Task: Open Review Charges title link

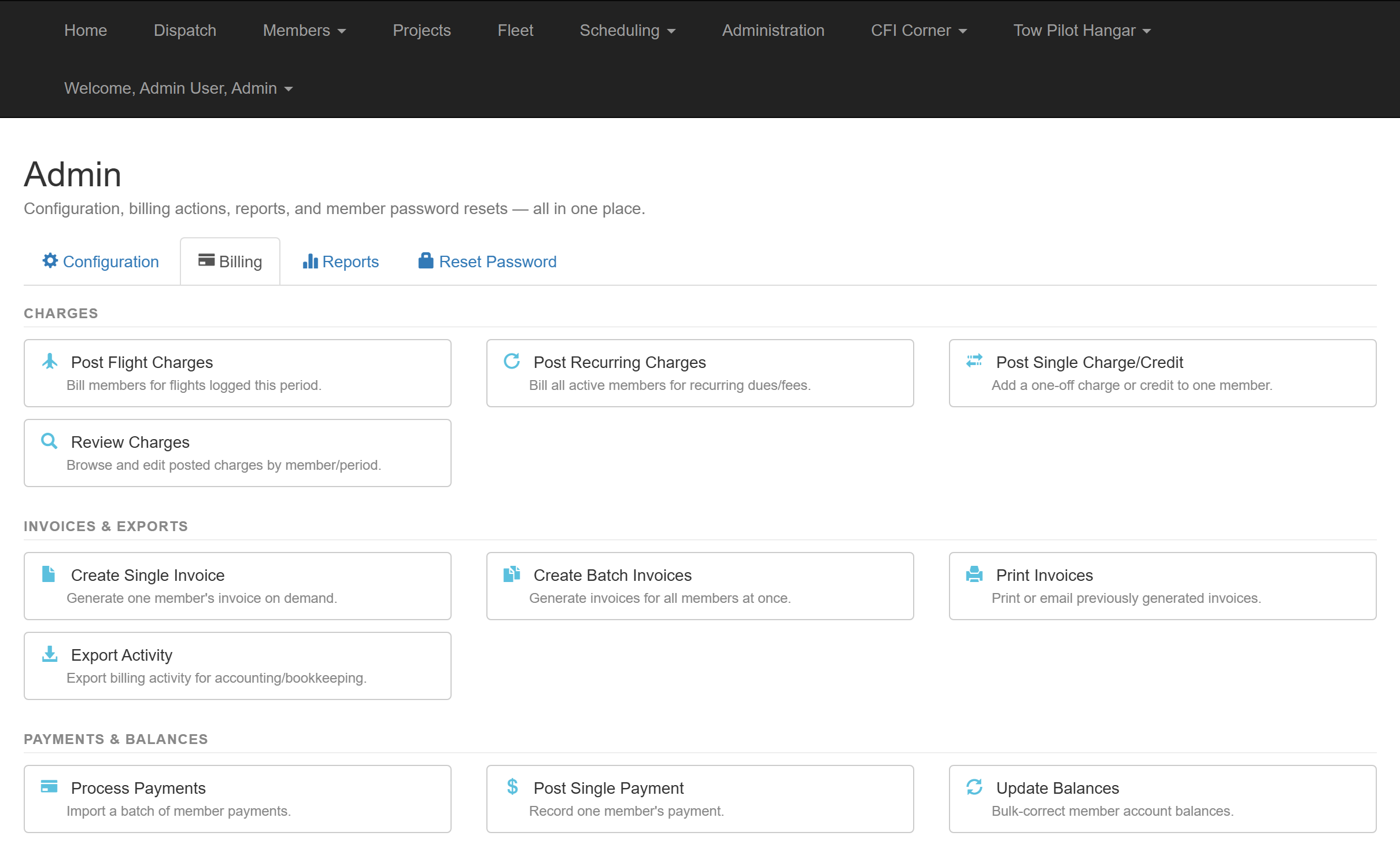Action: [x=130, y=442]
